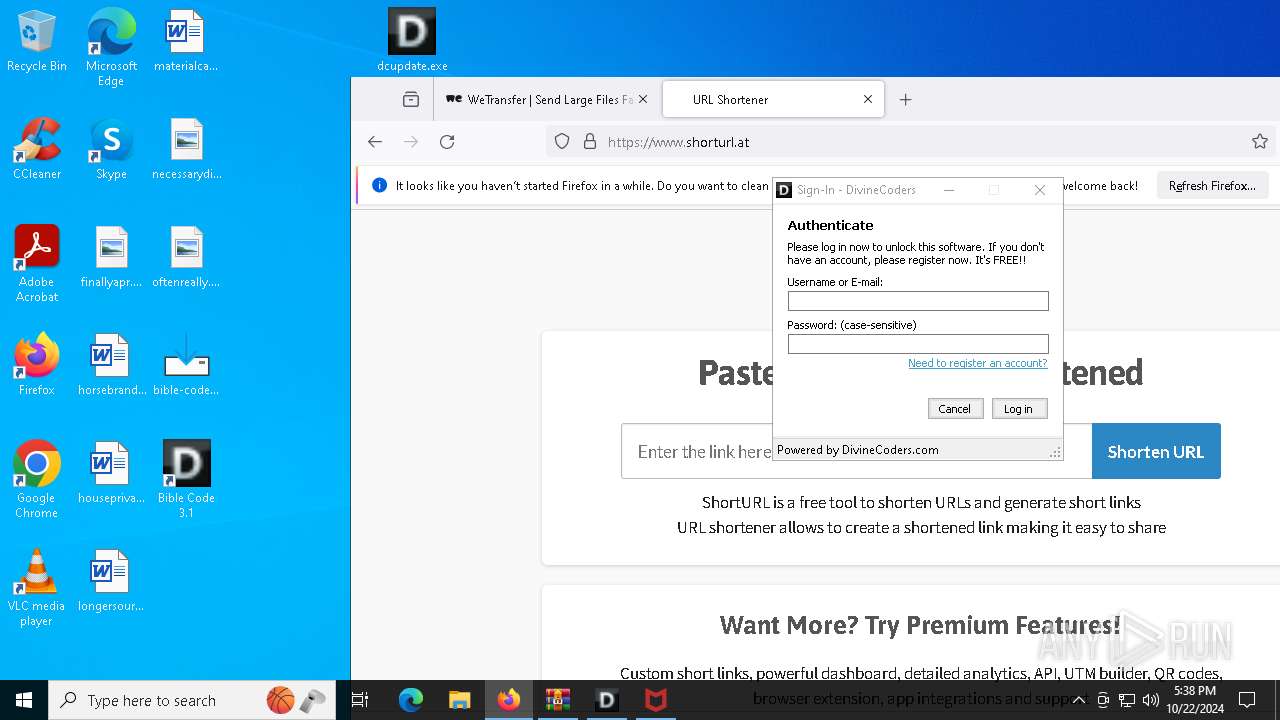
Task: Switch to DivineCoders app on taskbar
Action: (607, 700)
